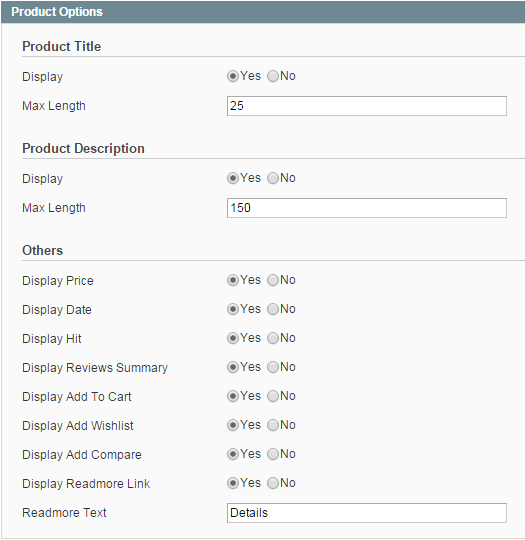Select Yes for Product Description Display
The width and height of the screenshot is (525, 540).
click(233, 178)
